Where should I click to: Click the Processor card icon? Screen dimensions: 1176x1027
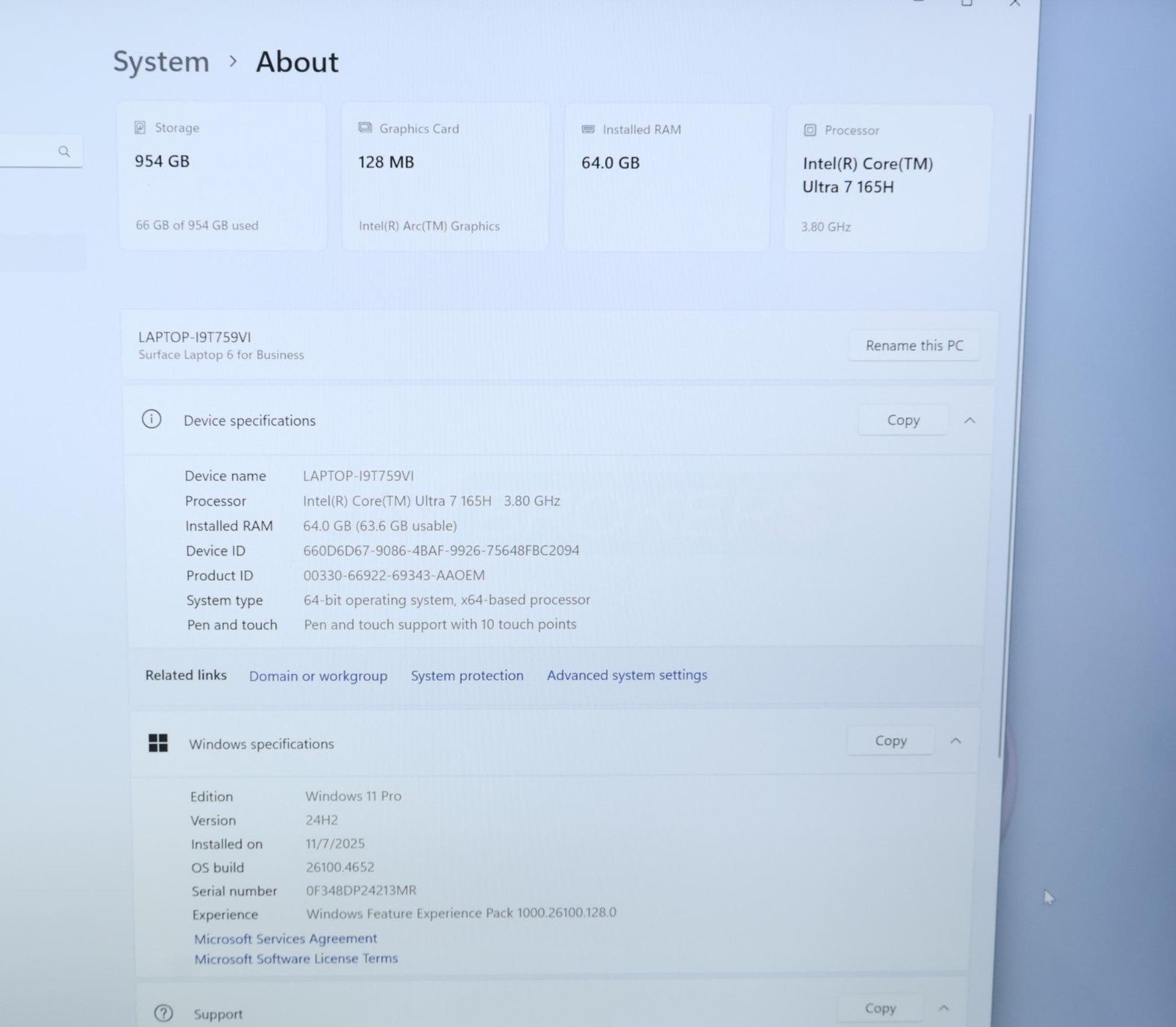coord(810,130)
